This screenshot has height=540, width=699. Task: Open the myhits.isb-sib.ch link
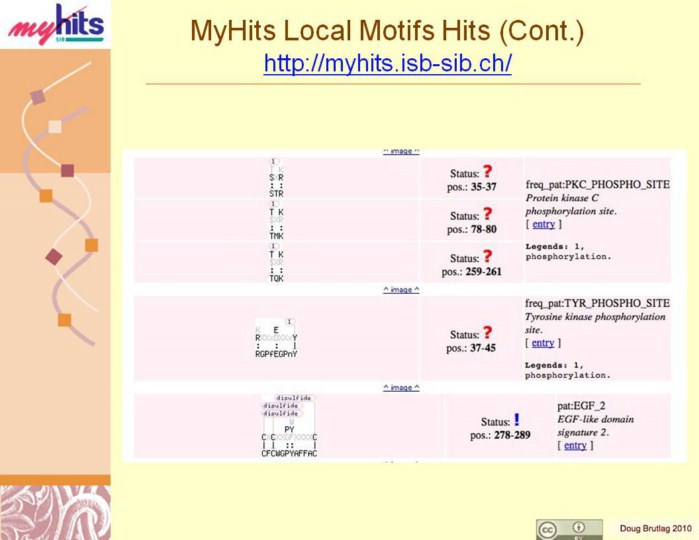click(x=387, y=64)
